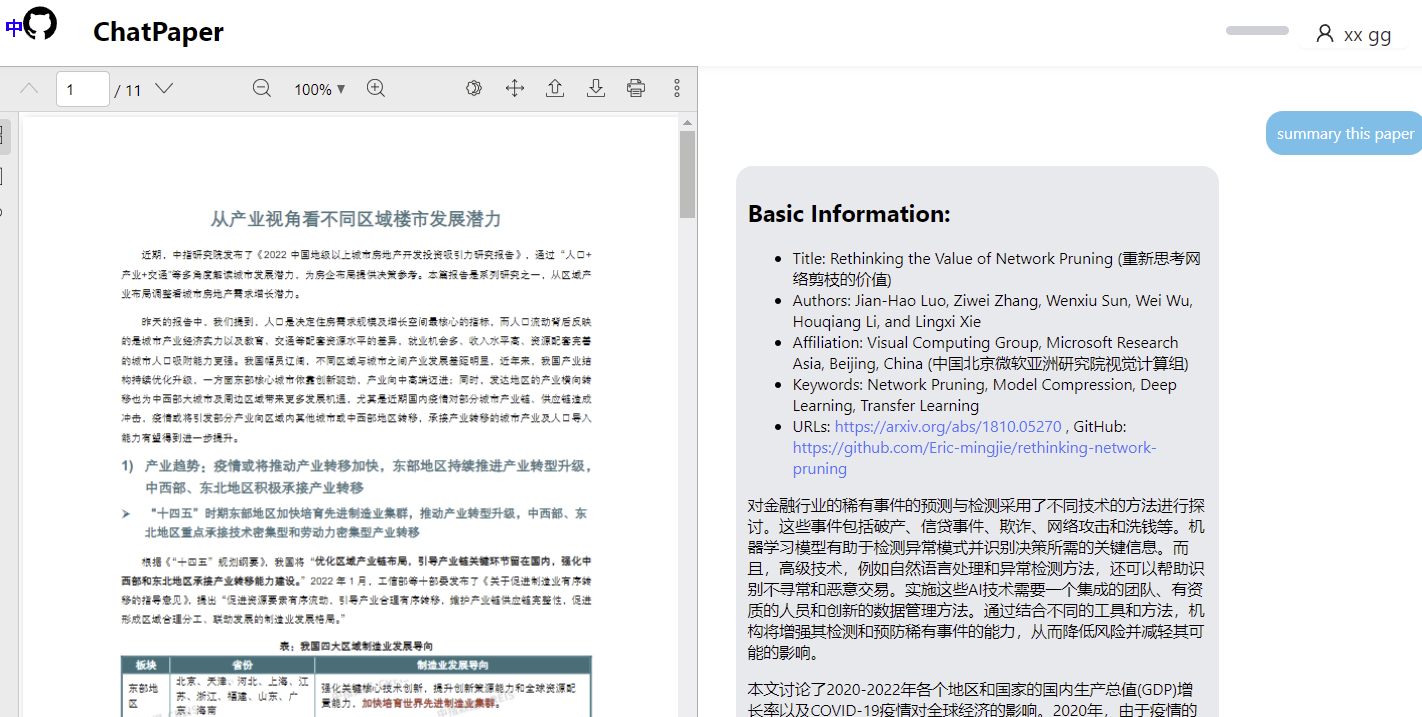Open the xx gg account profile icon
Viewport: 1422px width, 717px height.
click(x=1325, y=33)
